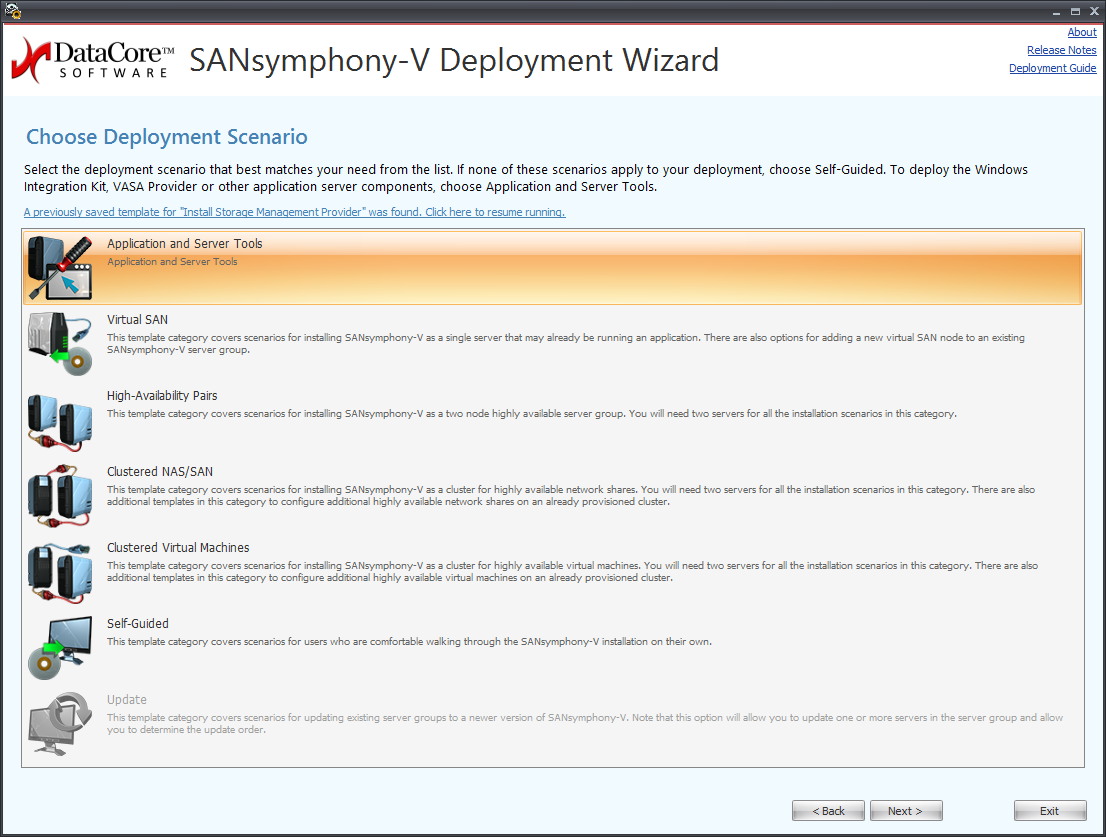
Task: Select the Self-Guided scenario title
Action: [x=138, y=624]
